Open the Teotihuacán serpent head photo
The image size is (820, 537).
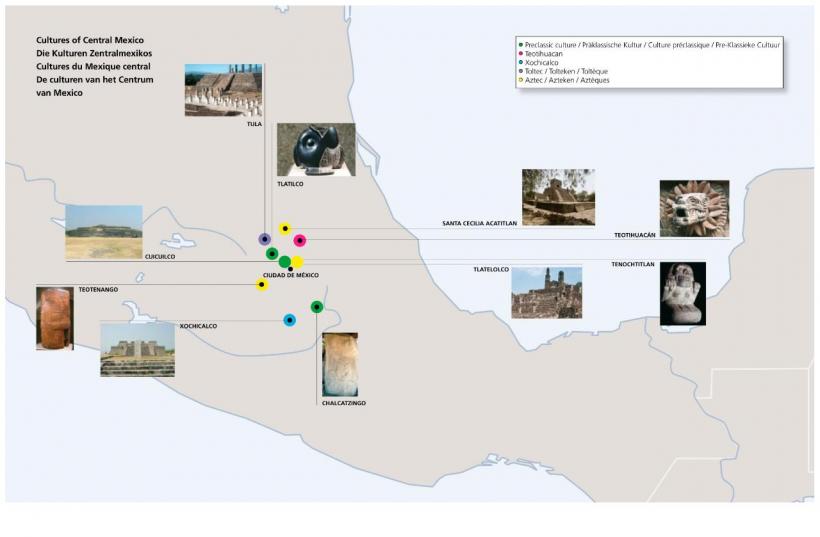tap(694, 209)
